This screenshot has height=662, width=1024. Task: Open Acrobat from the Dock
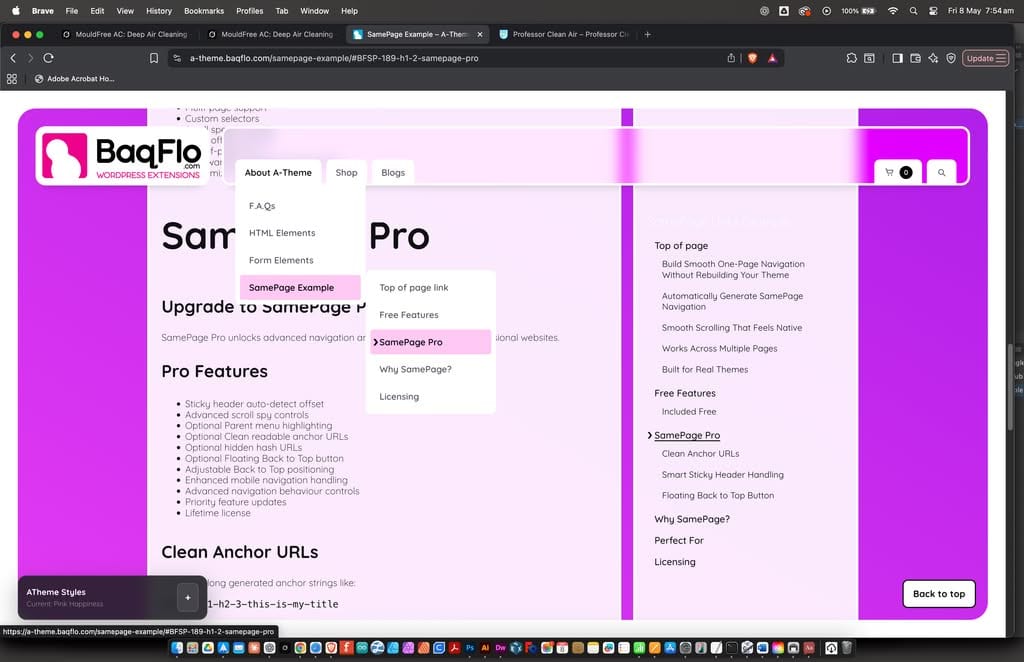coord(455,648)
